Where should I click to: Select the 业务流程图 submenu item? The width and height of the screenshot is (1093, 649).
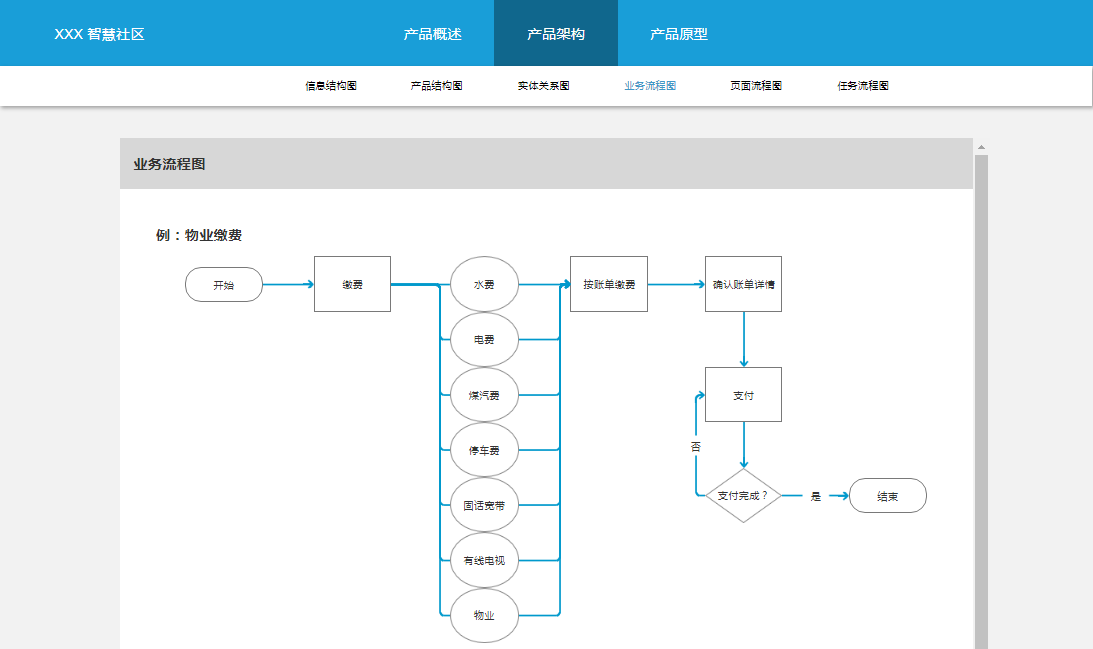click(650, 86)
